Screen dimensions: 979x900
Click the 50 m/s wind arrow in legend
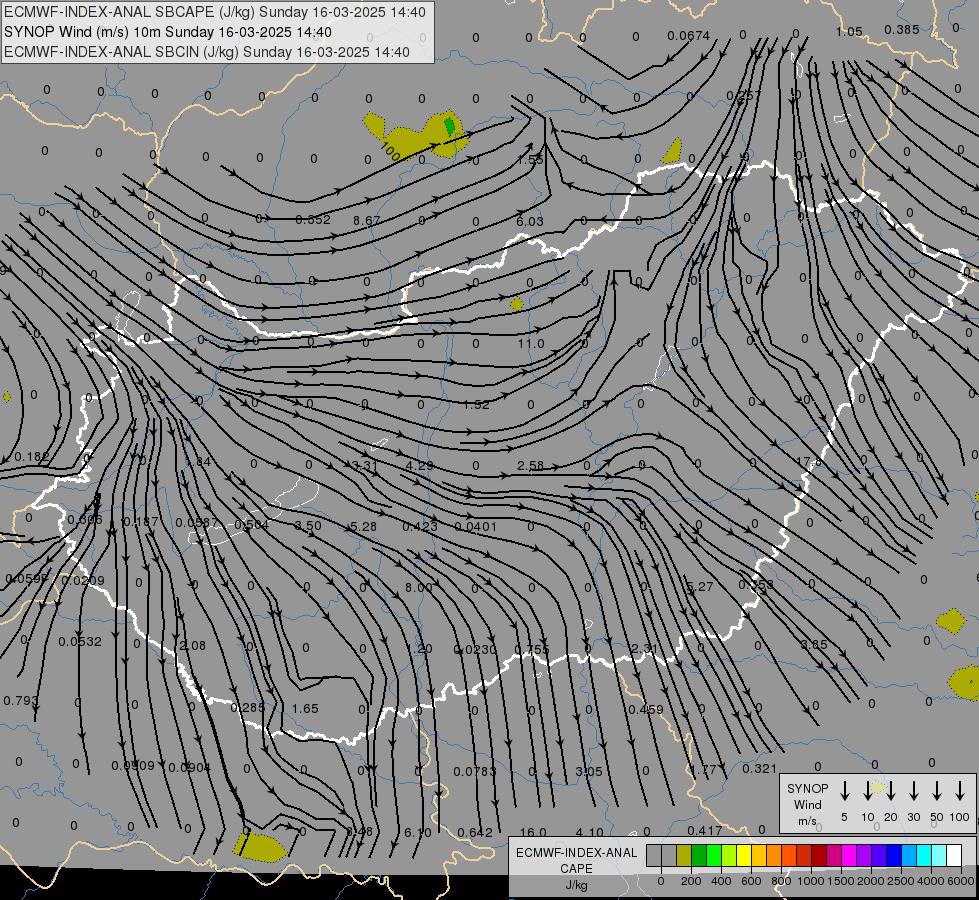pos(937,791)
